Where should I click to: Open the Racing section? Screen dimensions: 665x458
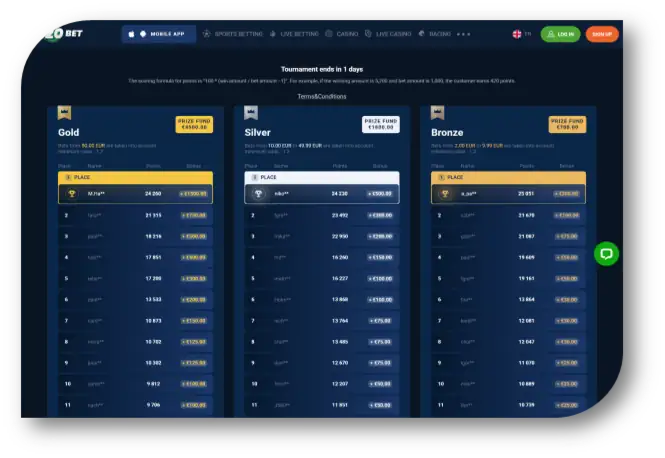436,34
